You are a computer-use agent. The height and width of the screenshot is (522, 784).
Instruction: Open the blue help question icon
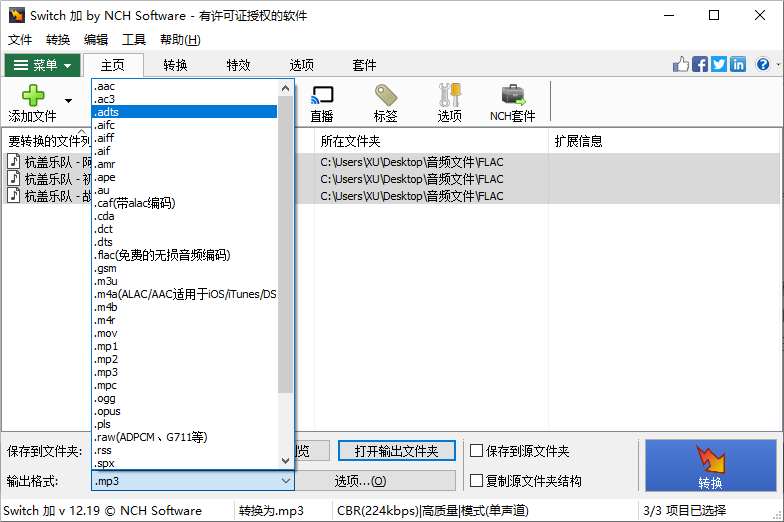click(x=763, y=64)
